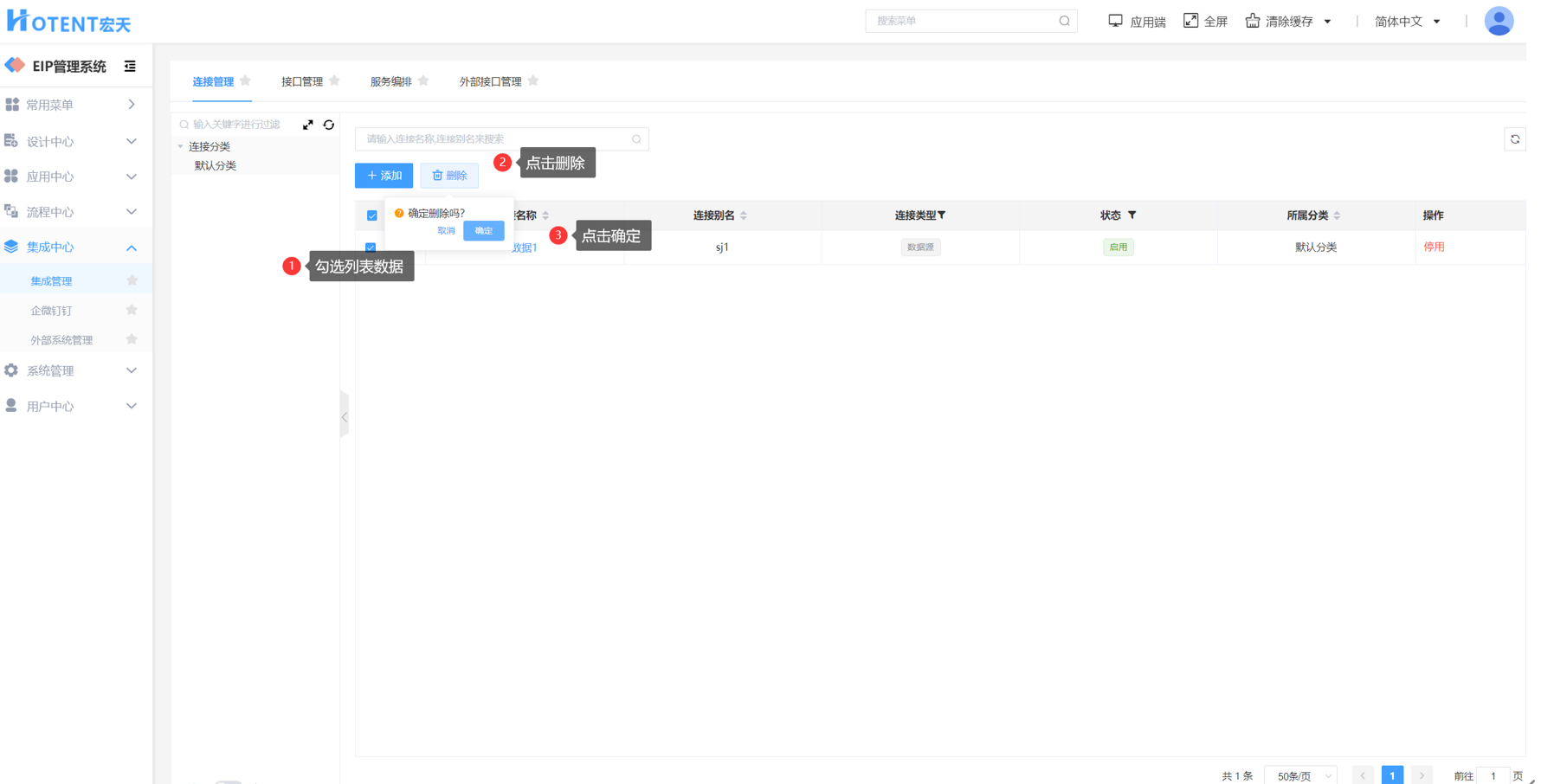
Task: Click the expand arrows icon in category tree panel
Action: click(x=308, y=125)
